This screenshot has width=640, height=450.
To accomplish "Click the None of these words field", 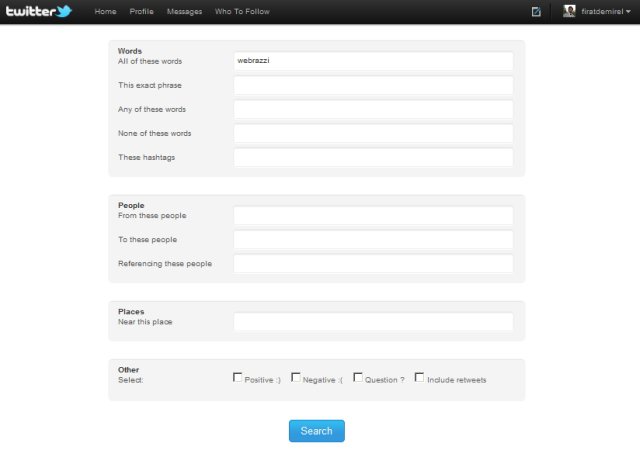I will tap(373, 133).
